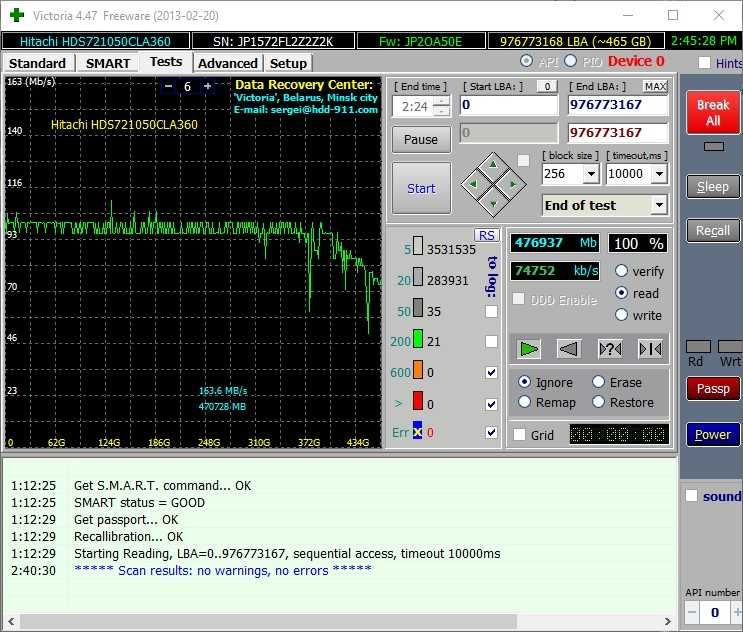Image resolution: width=743 pixels, height=632 pixels.
Task: Click the Recall button
Action: [x=713, y=231]
